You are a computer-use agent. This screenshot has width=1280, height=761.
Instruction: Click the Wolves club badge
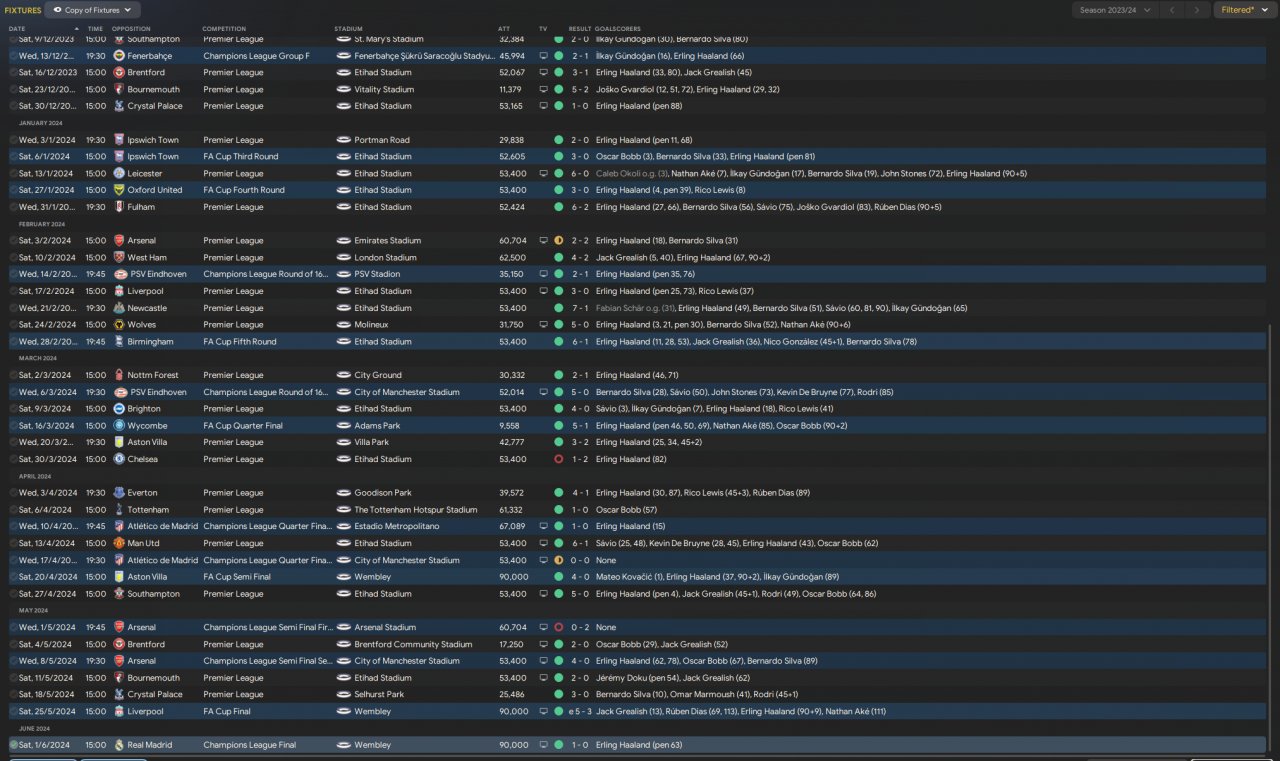tap(119, 325)
